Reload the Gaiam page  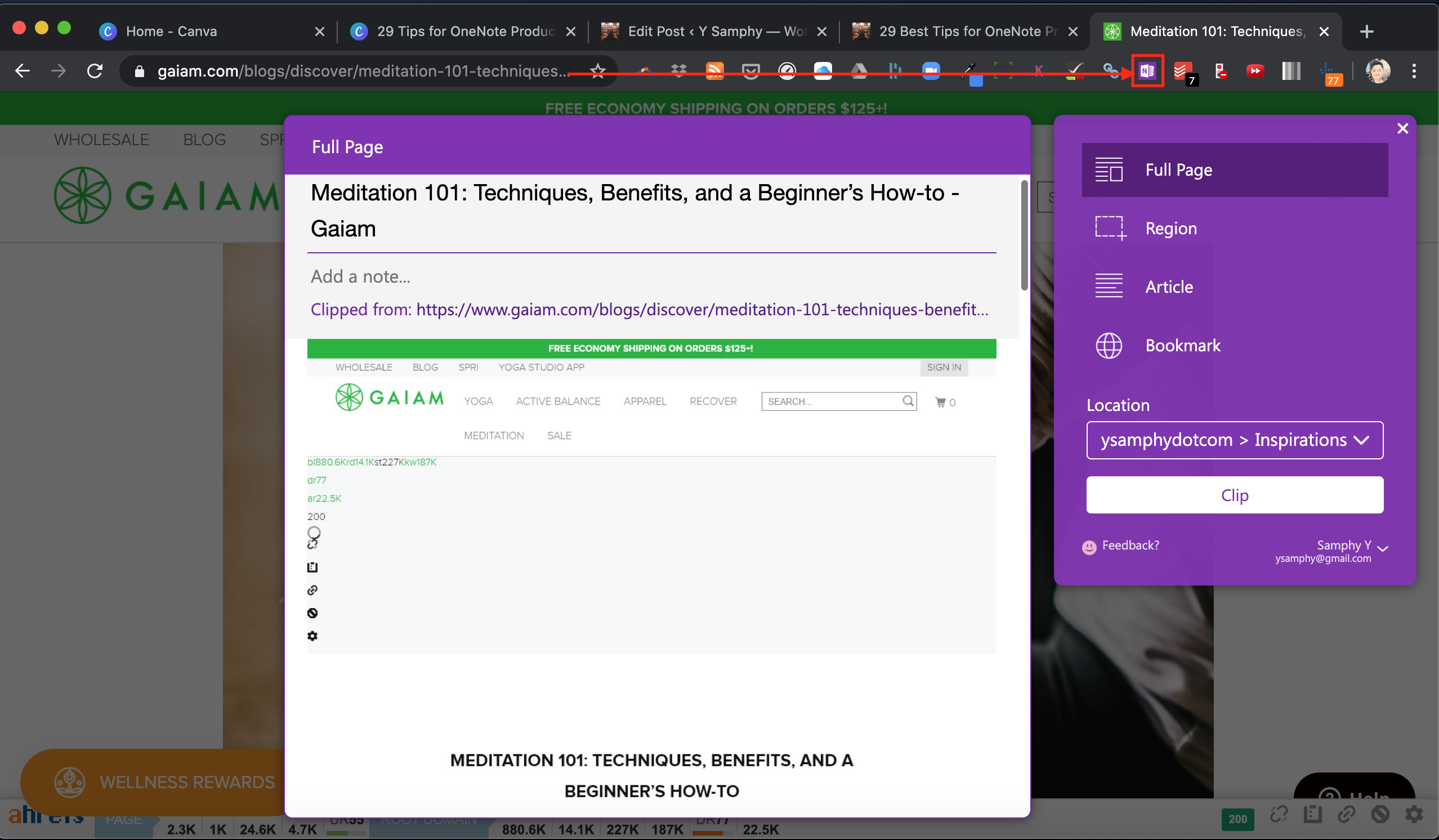pyautogui.click(x=94, y=71)
